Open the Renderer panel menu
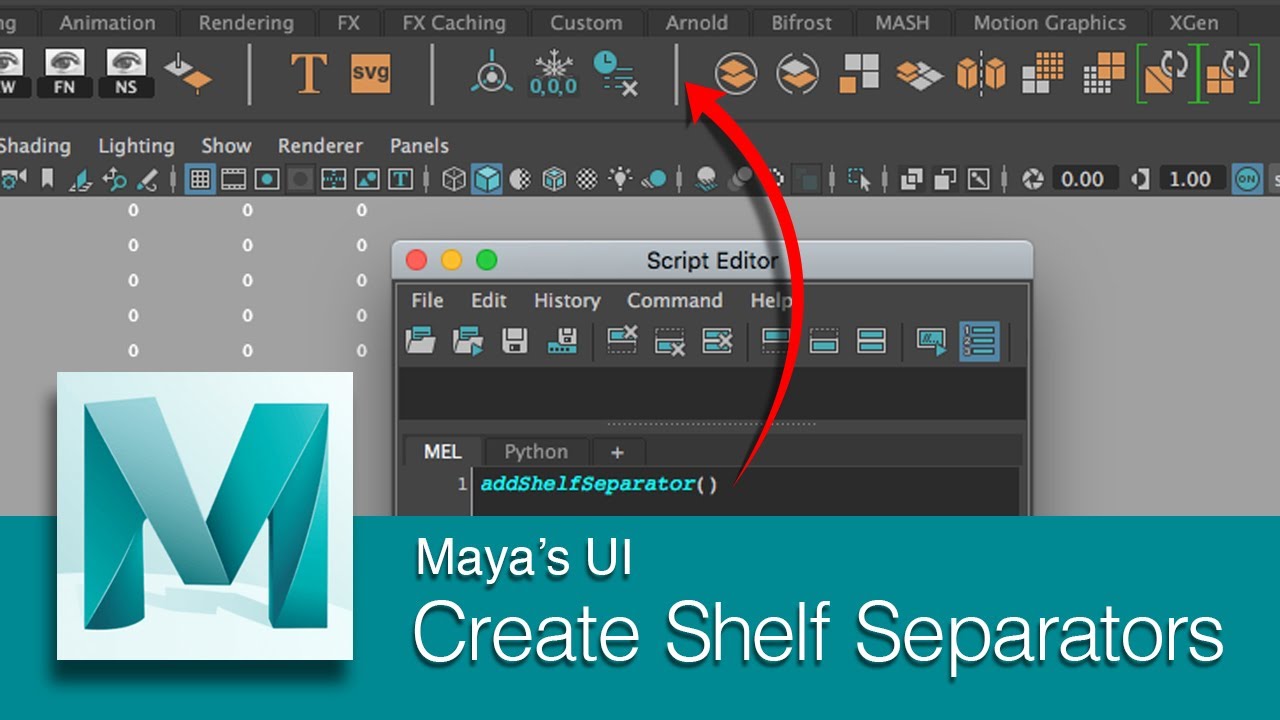 pyautogui.click(x=320, y=146)
